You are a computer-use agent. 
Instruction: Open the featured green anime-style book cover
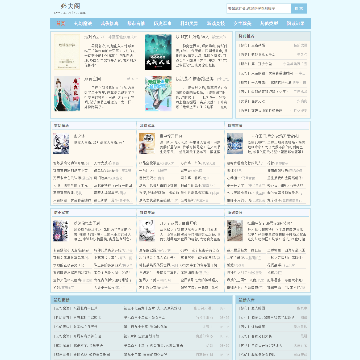(158, 94)
